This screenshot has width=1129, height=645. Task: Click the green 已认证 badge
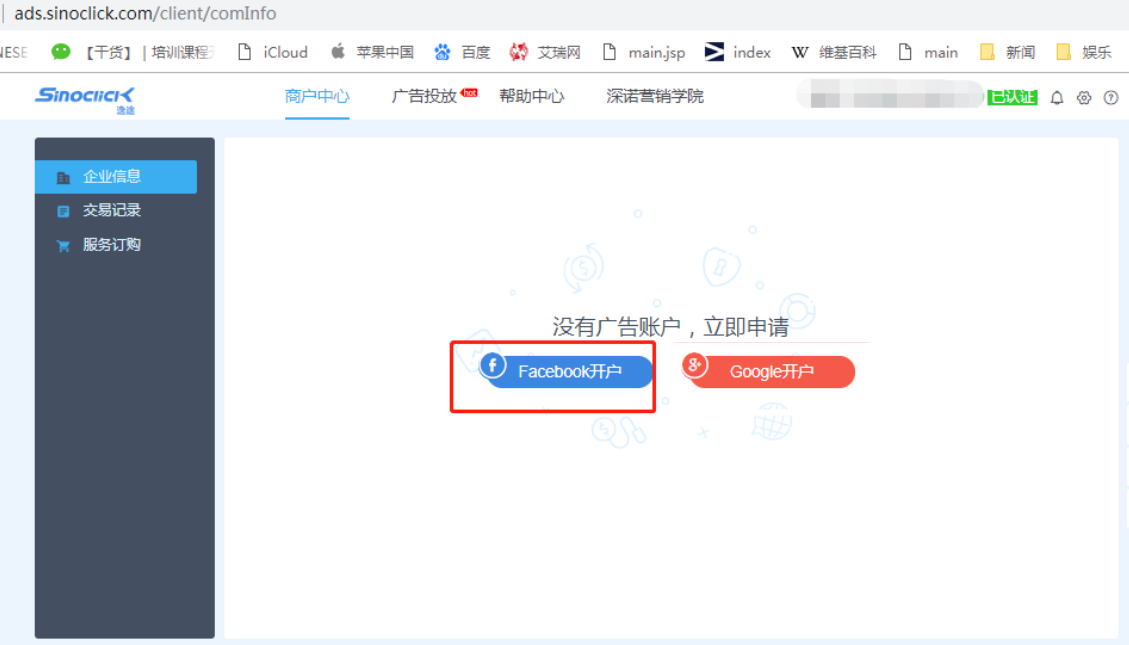tap(1012, 97)
